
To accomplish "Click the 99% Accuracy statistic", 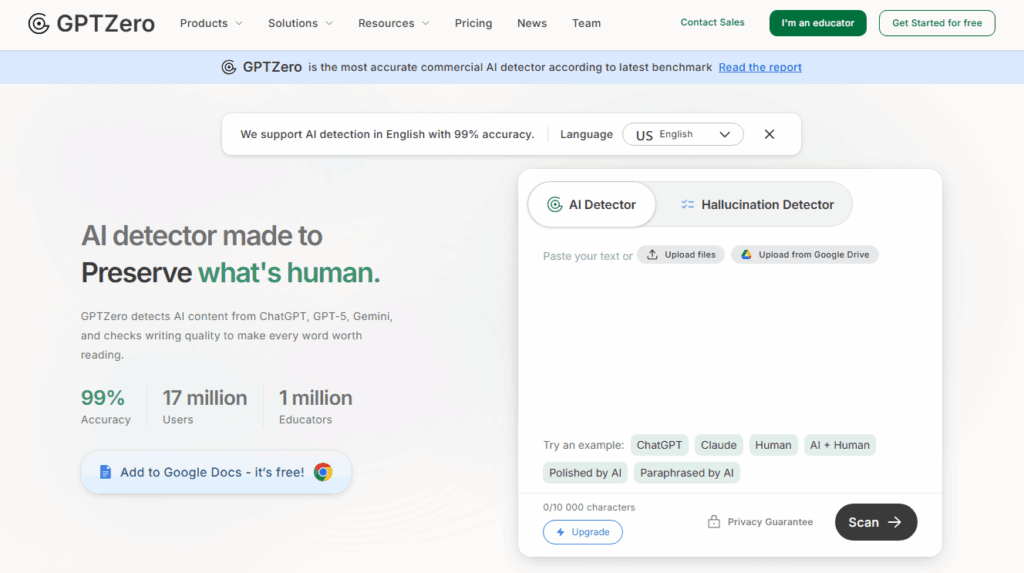I will (106, 406).
